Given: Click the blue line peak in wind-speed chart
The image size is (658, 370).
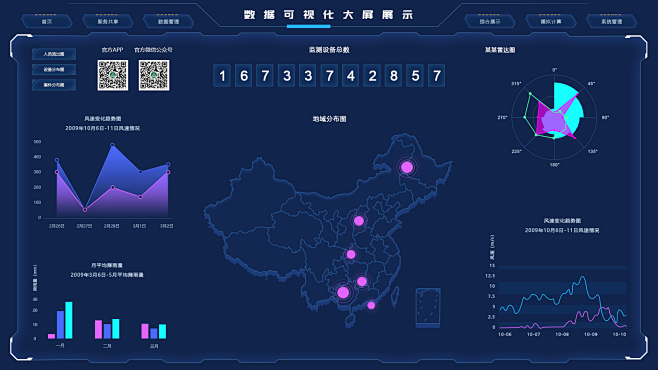Looking at the screenshot, I should (x=582, y=277).
